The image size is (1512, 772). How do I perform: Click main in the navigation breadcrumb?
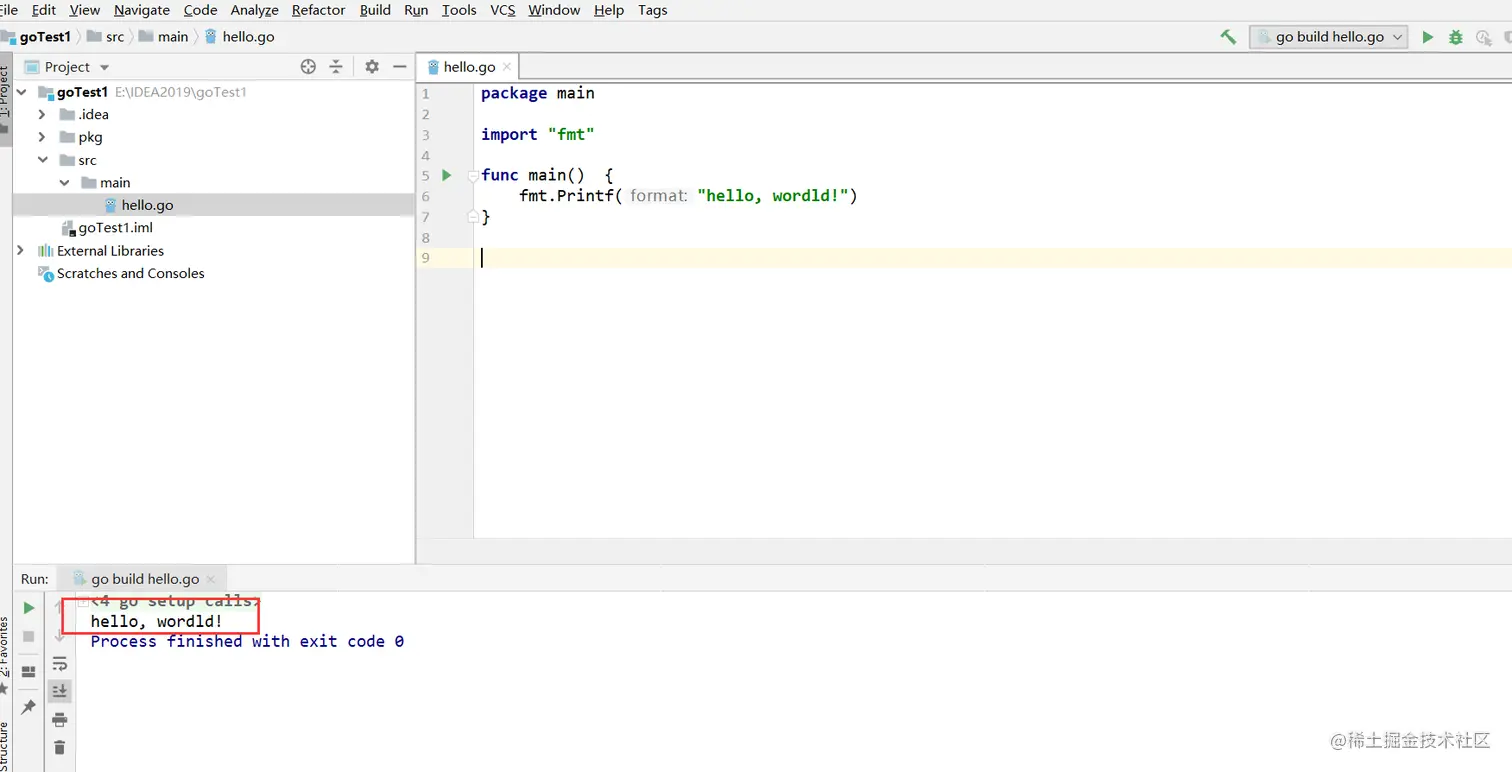click(173, 37)
